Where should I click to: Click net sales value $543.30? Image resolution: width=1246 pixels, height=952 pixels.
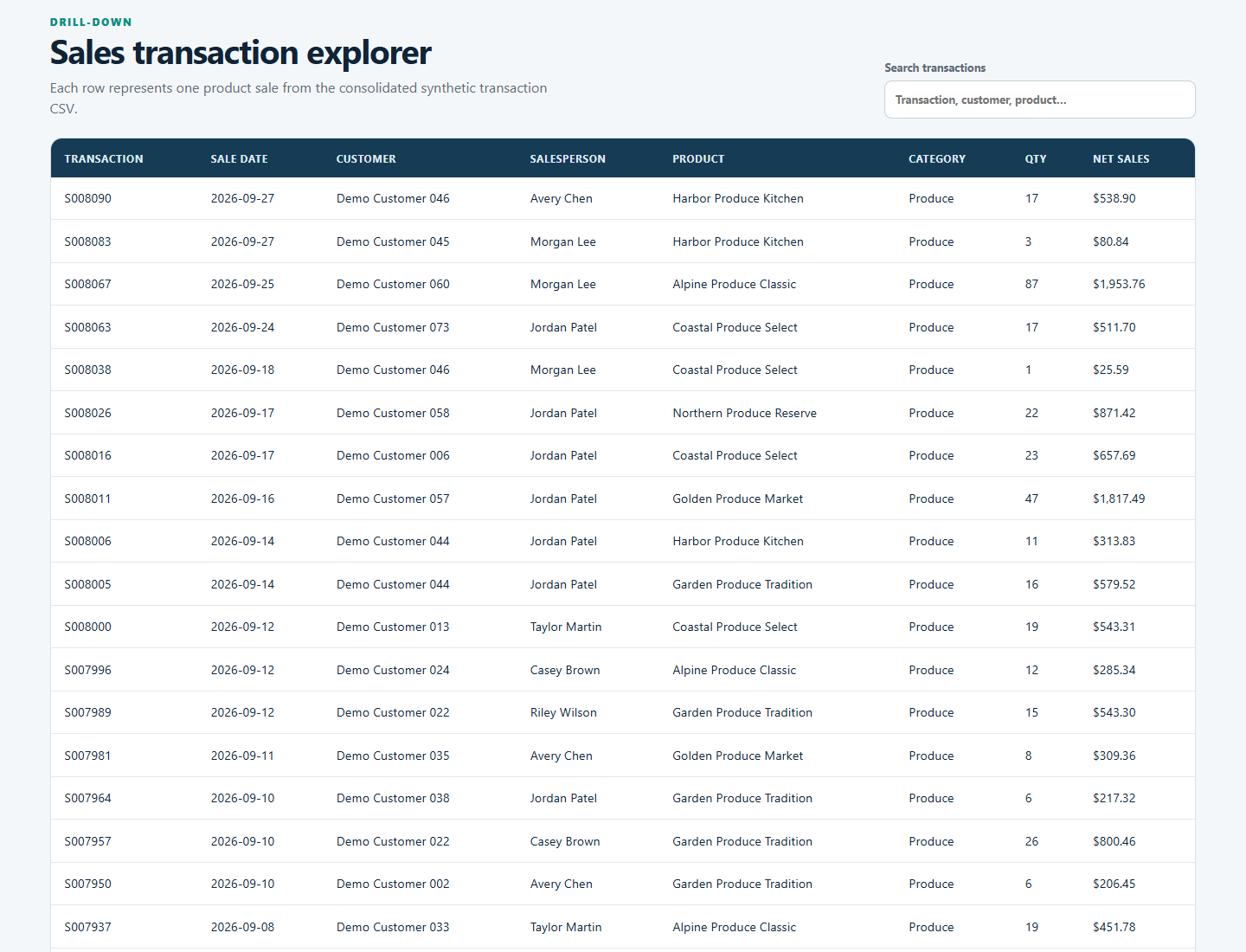1114,712
